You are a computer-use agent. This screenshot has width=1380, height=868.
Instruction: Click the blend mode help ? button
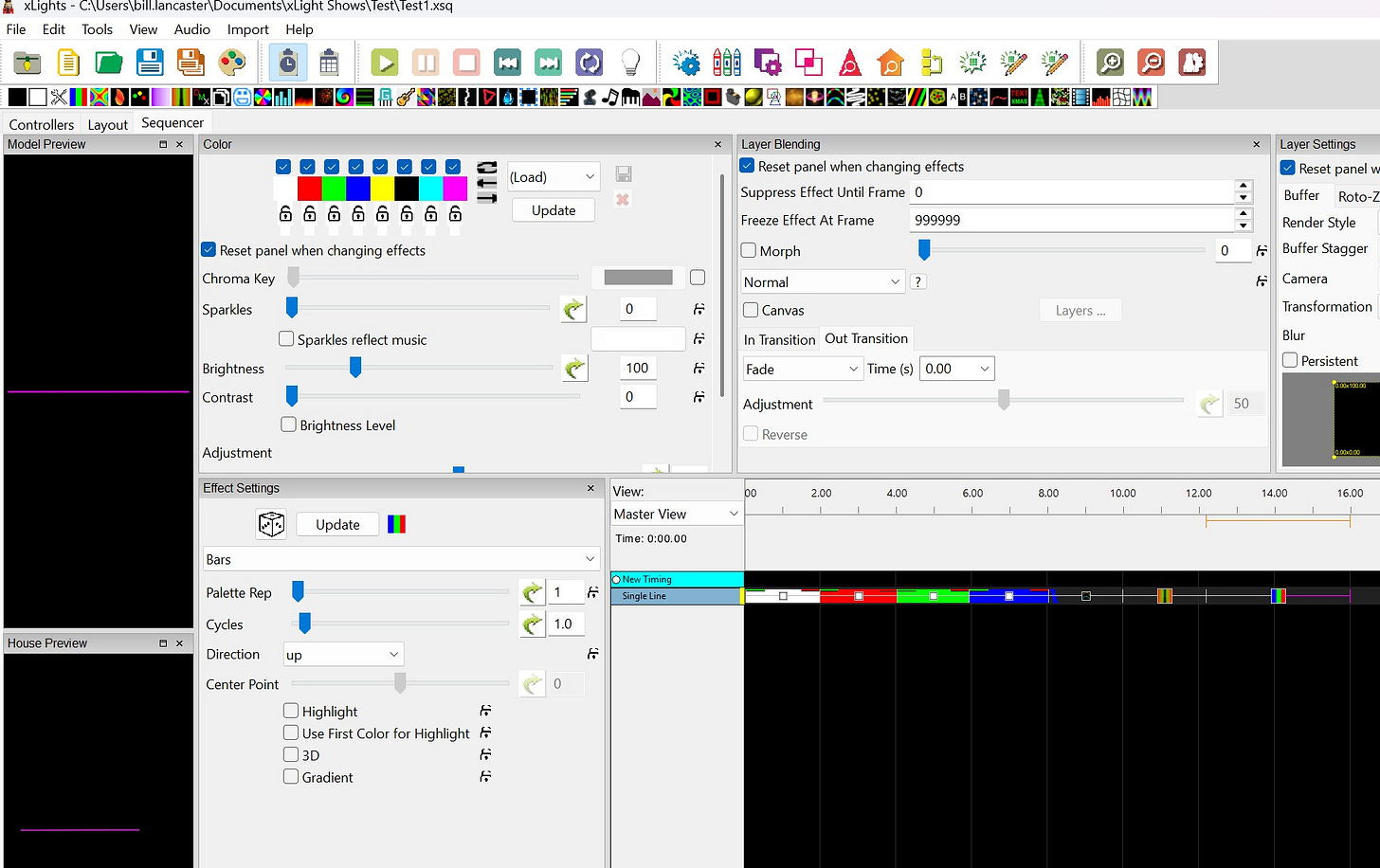point(917,281)
